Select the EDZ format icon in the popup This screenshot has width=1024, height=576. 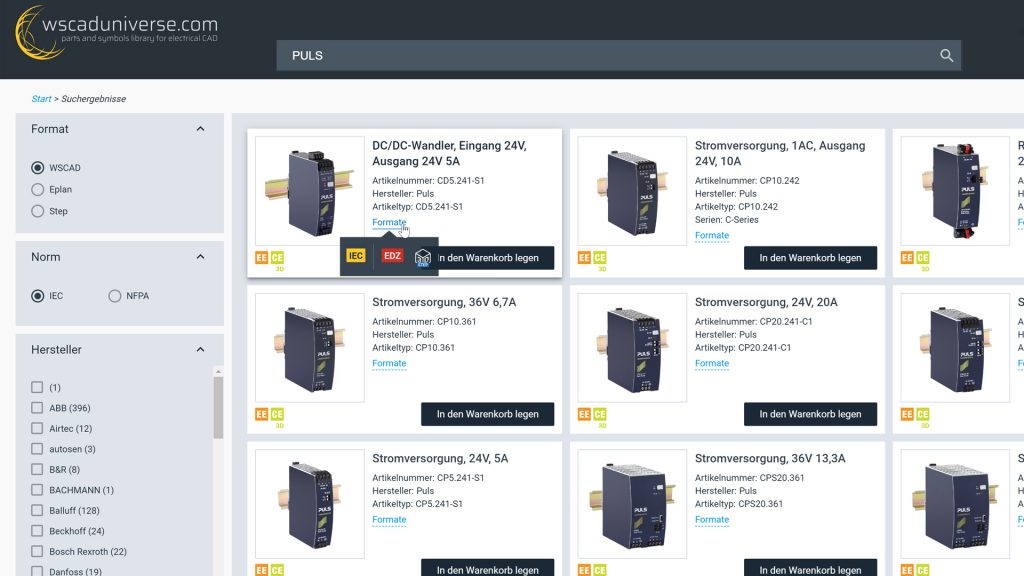coord(390,255)
